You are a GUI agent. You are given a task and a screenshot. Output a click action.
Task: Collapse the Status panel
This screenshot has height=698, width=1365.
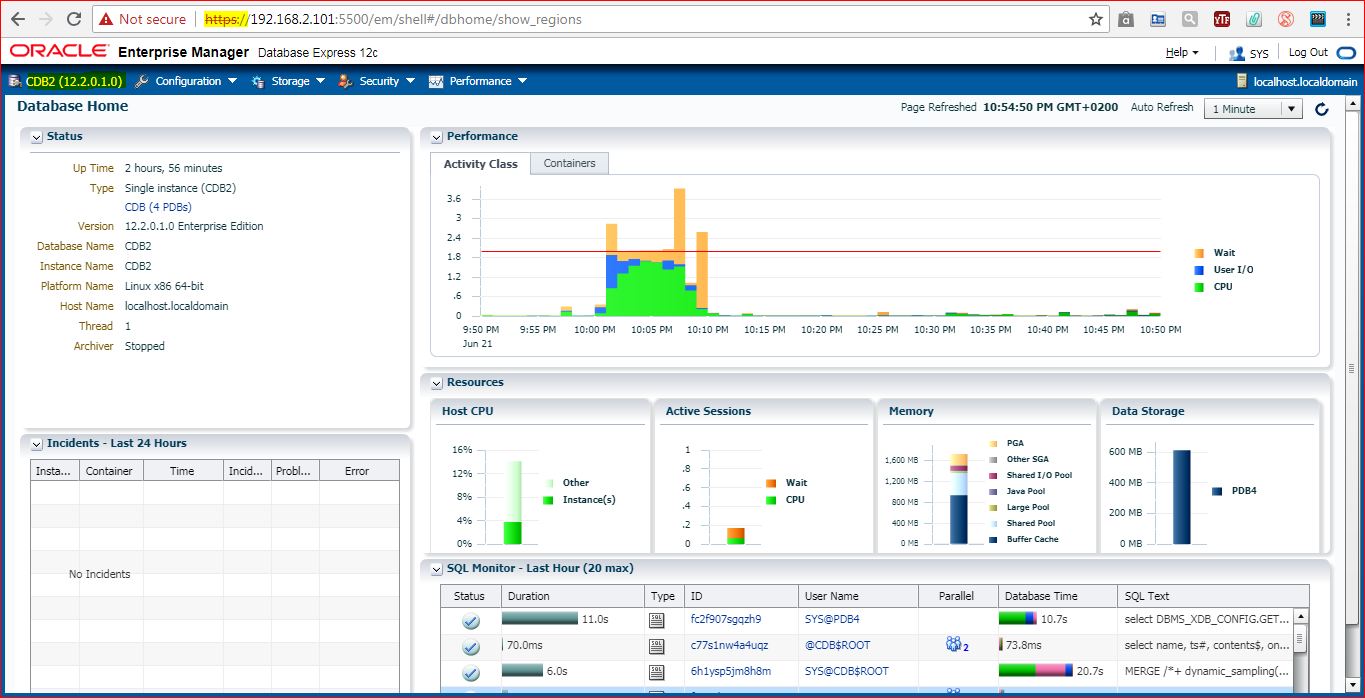36,137
